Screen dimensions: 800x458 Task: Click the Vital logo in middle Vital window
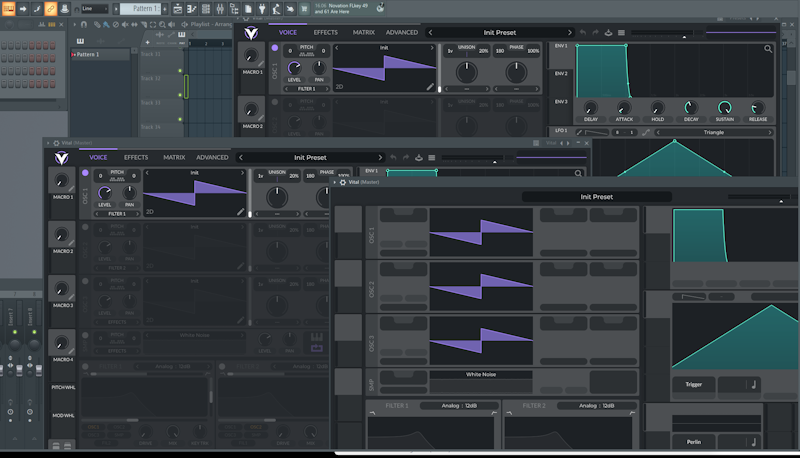pyautogui.click(x=61, y=158)
